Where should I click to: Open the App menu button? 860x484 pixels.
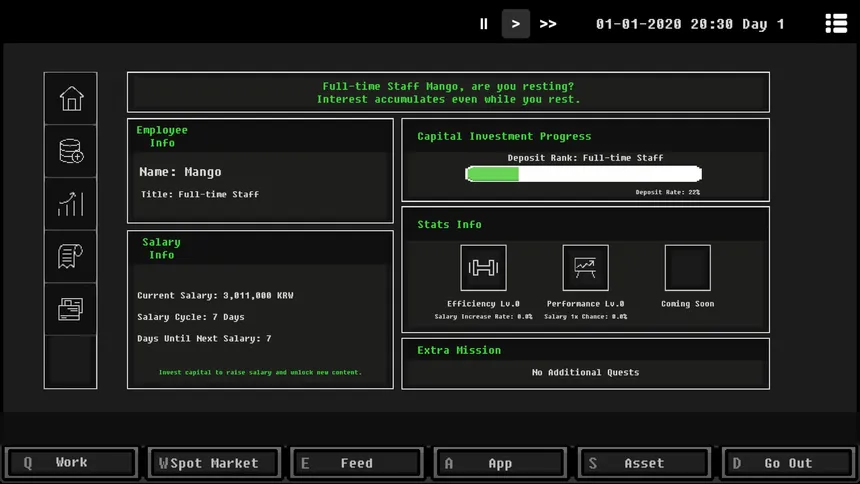(x=500, y=463)
